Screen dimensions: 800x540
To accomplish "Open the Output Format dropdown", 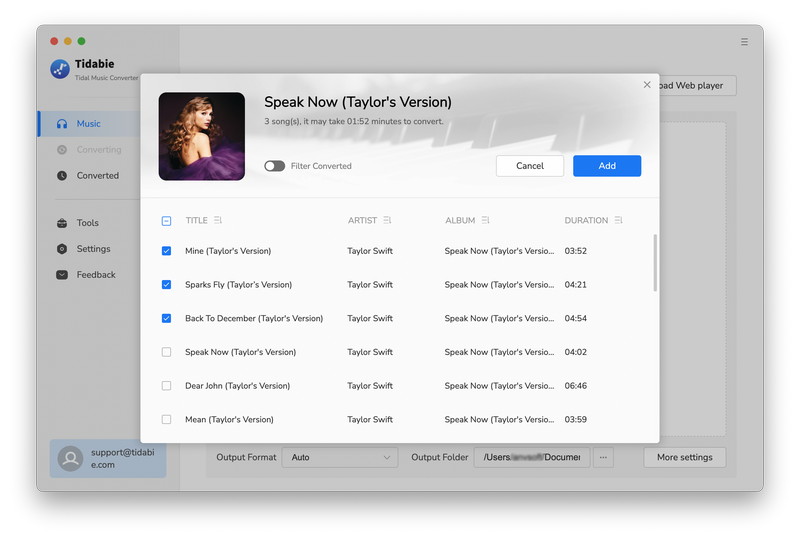I will pos(340,457).
